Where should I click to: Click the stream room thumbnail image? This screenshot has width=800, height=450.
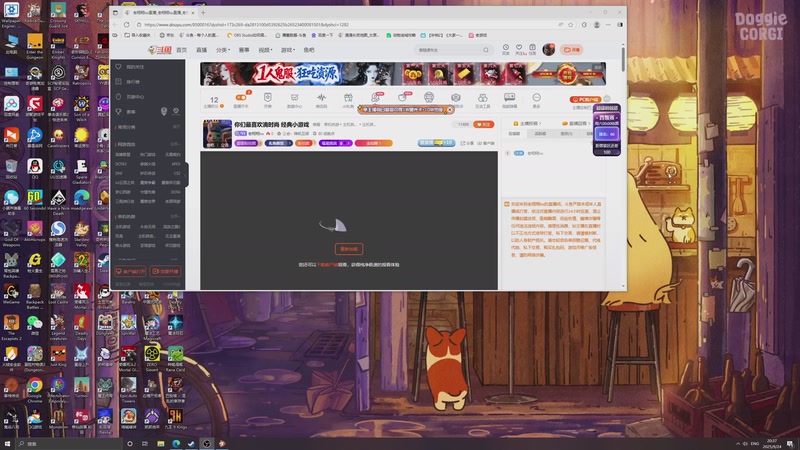coord(217,134)
